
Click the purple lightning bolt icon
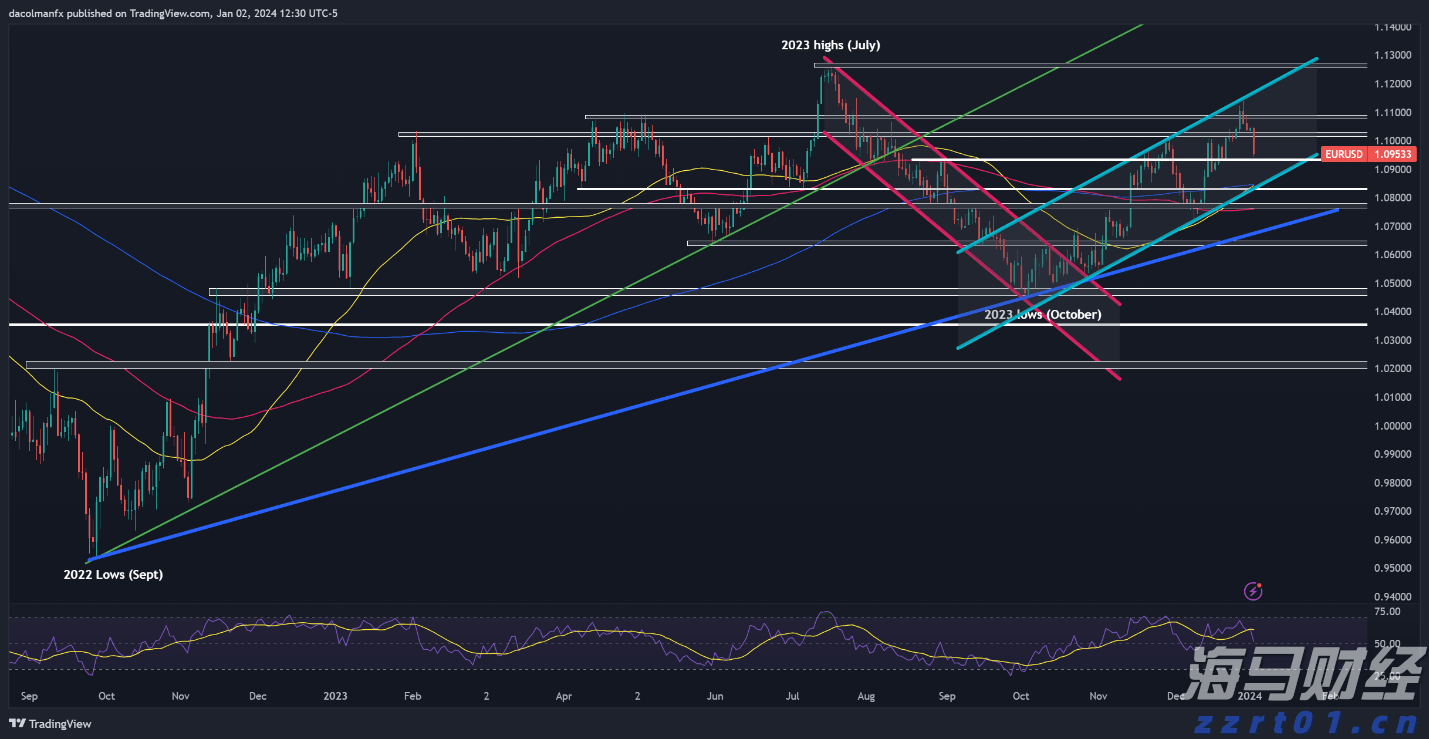pyautogui.click(x=1253, y=591)
